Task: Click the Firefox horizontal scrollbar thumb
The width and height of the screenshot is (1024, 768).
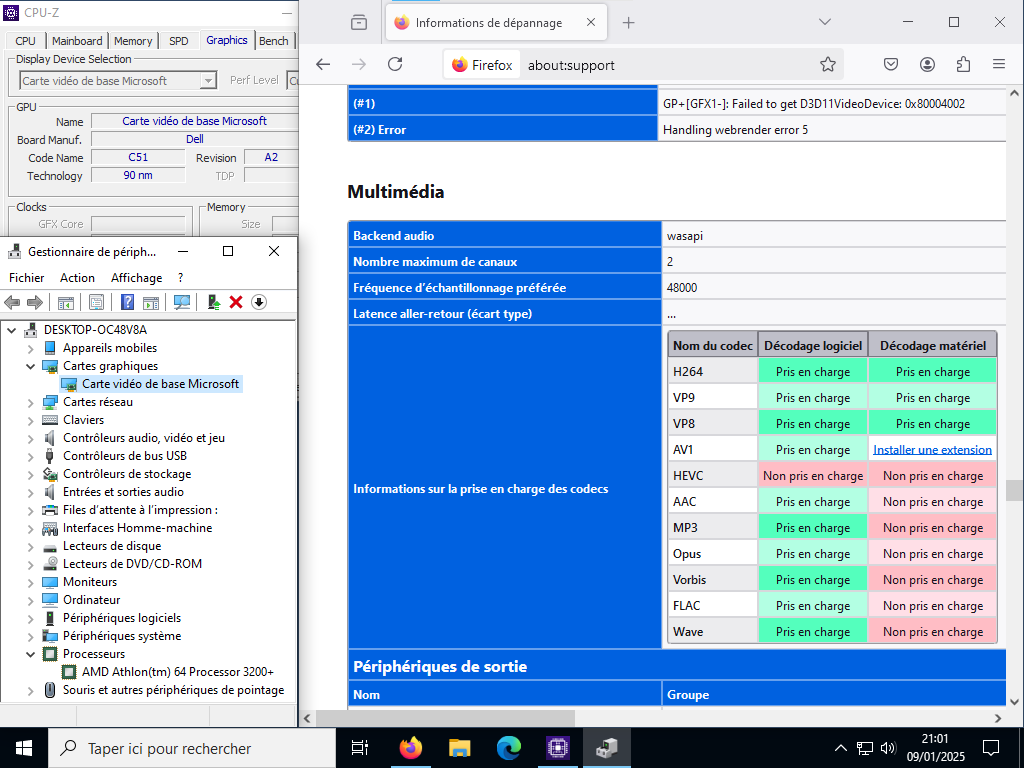Action: coord(445,718)
